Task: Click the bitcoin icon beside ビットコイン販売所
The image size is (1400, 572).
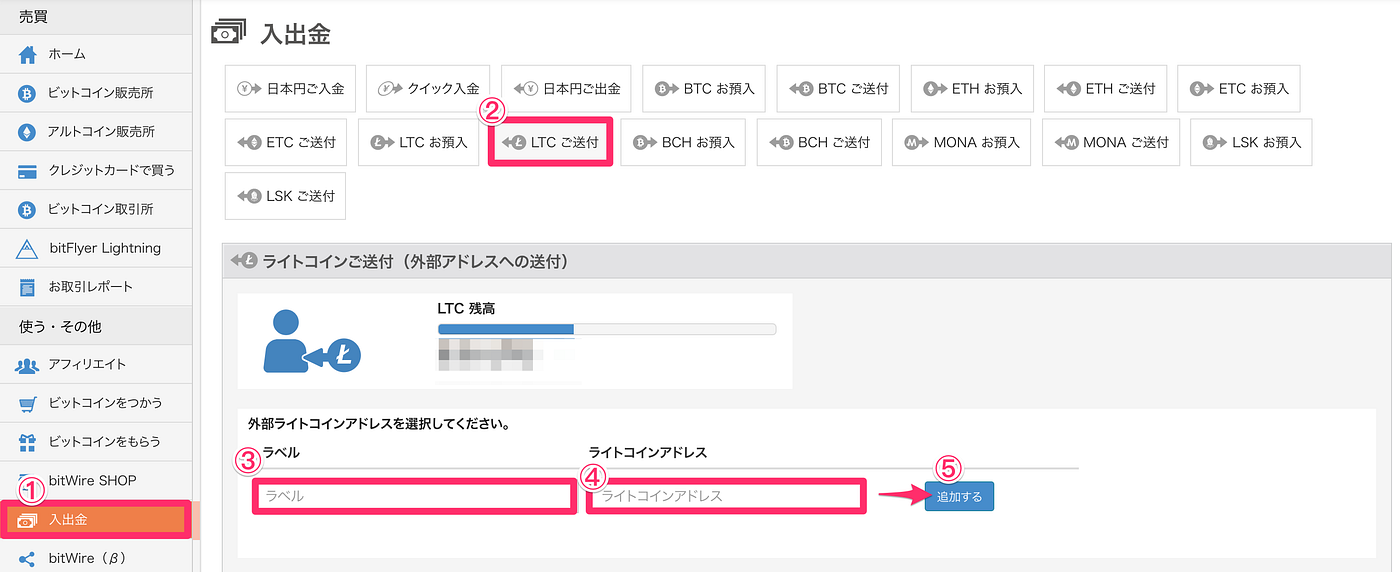Action: (27, 93)
